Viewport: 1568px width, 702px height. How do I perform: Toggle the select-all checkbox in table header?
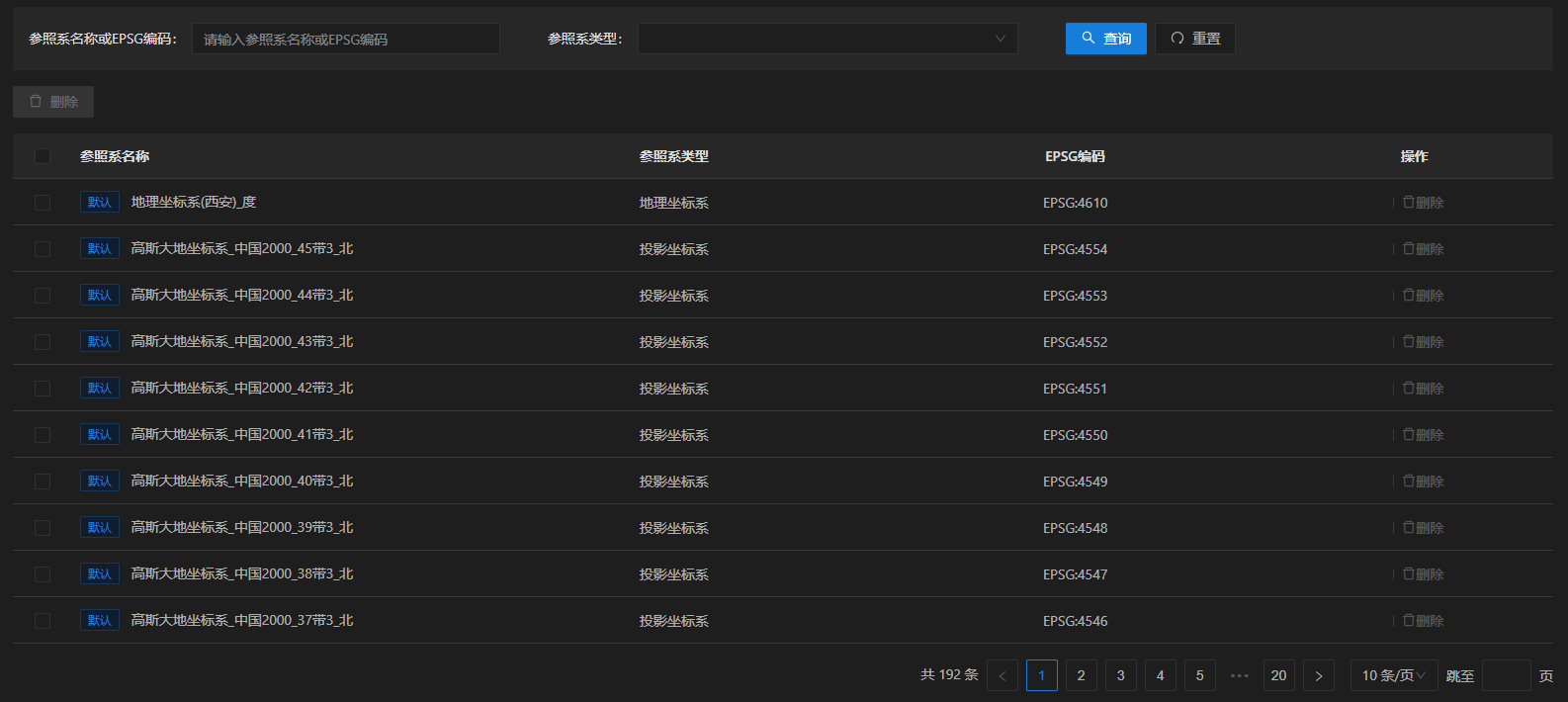pos(43,156)
